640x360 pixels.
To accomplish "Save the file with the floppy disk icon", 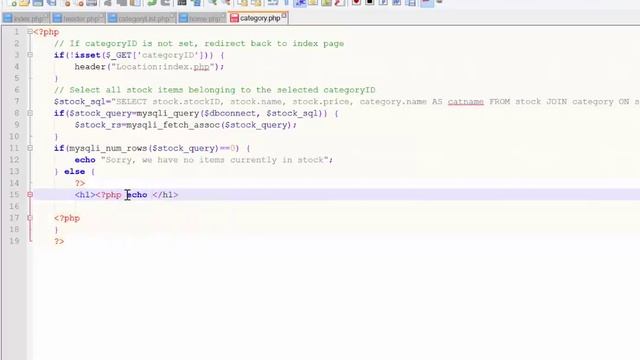I will [x=38, y=3].
